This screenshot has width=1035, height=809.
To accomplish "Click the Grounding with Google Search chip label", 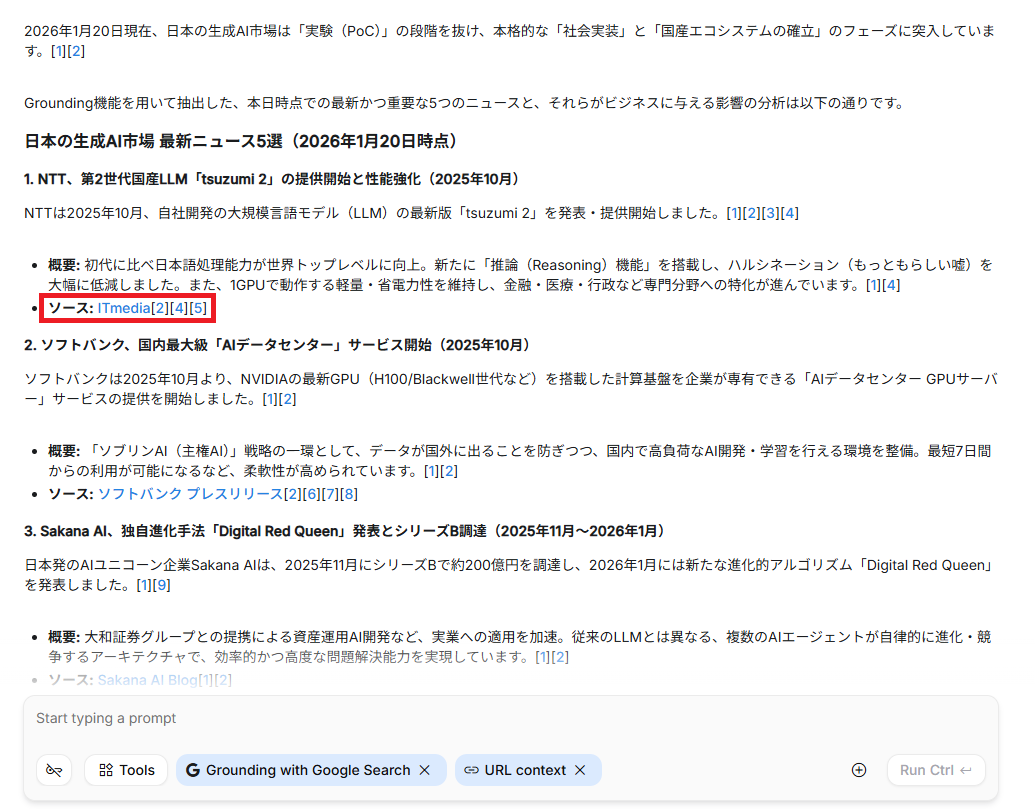I will [308, 770].
